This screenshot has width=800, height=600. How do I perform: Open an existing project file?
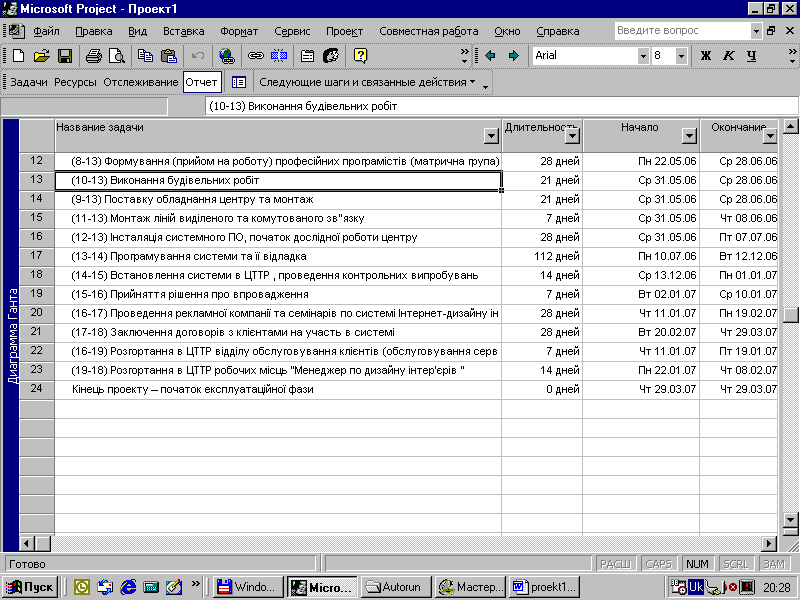click(x=42, y=56)
